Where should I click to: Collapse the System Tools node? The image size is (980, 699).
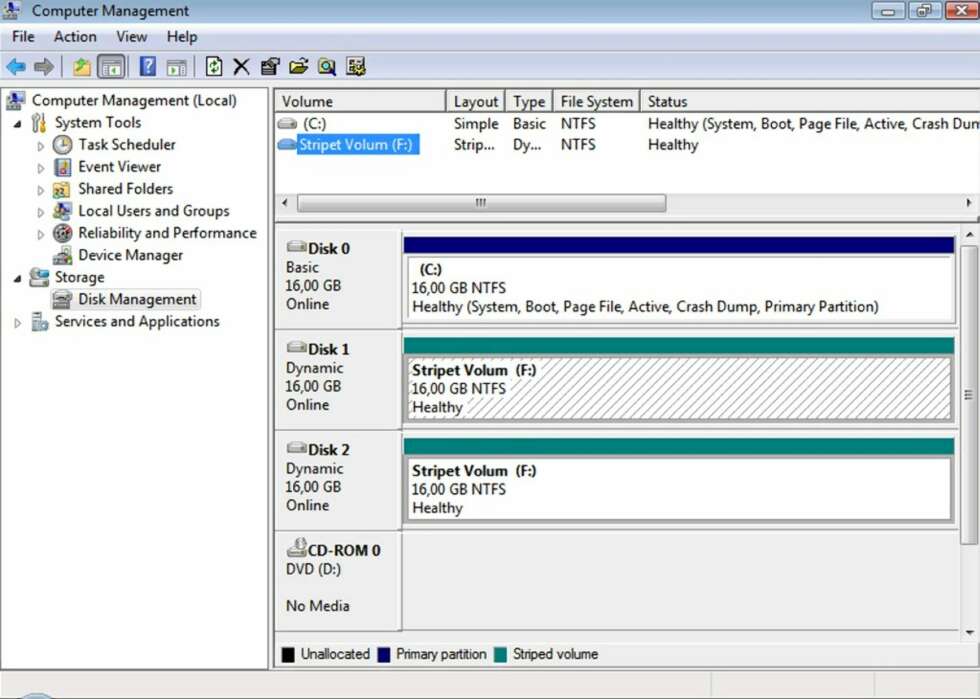click(18, 124)
